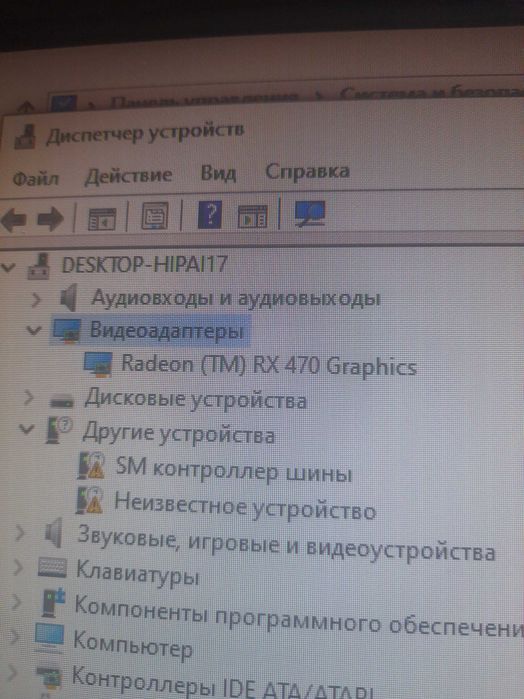Click the speaker icon for Звуковые устройства
This screenshot has height=699, width=524.
click(53, 533)
